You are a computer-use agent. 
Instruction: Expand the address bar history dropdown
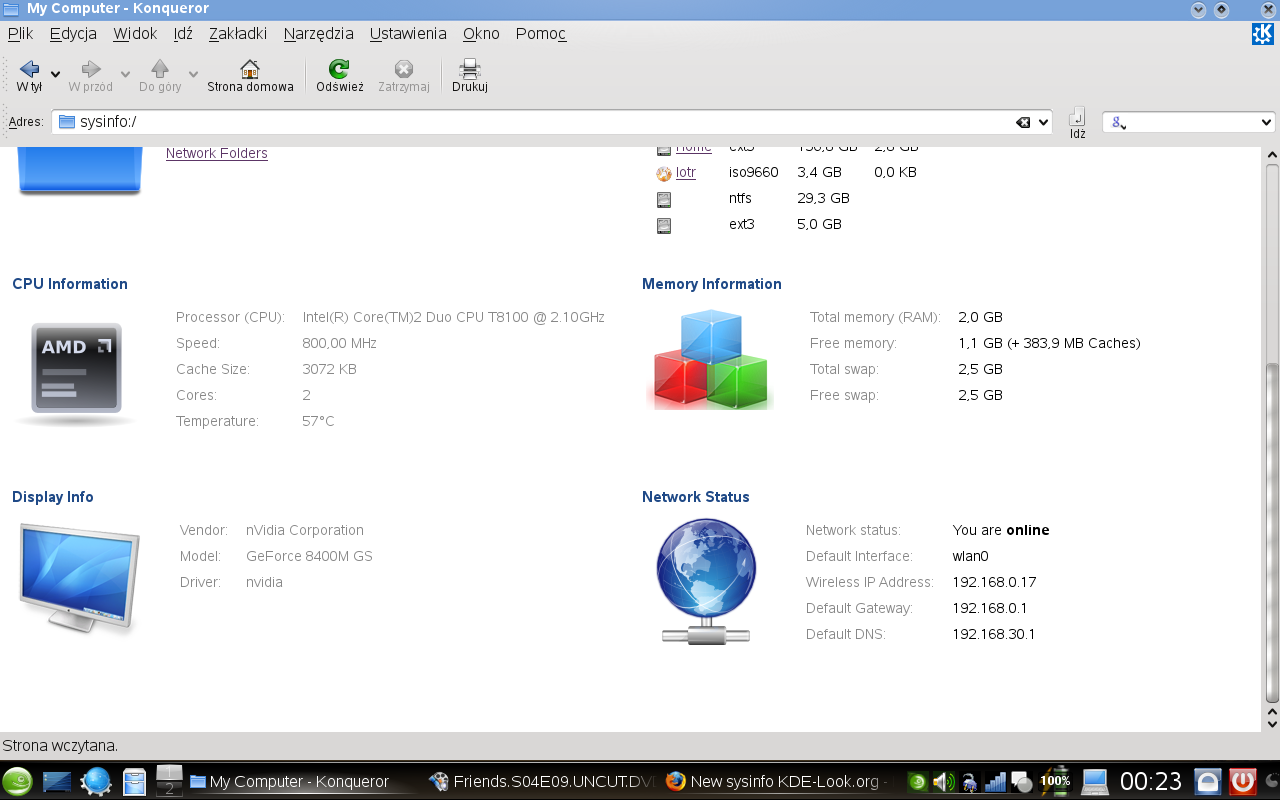[1044, 122]
